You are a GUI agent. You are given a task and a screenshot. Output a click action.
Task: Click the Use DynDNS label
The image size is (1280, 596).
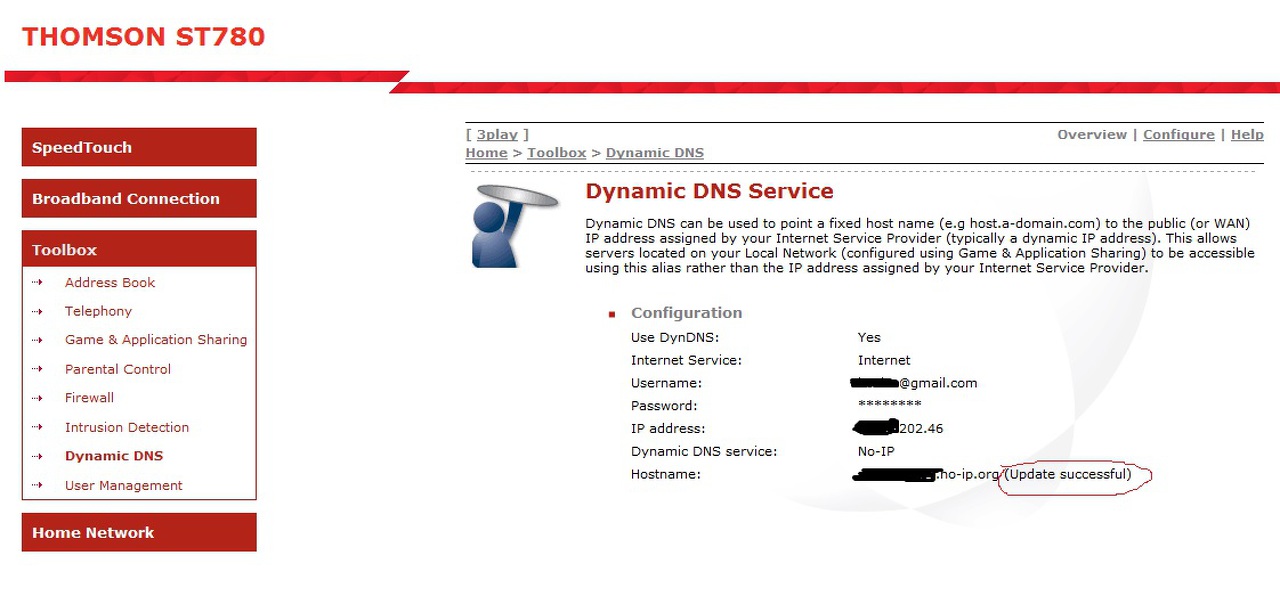pyautogui.click(x=675, y=337)
